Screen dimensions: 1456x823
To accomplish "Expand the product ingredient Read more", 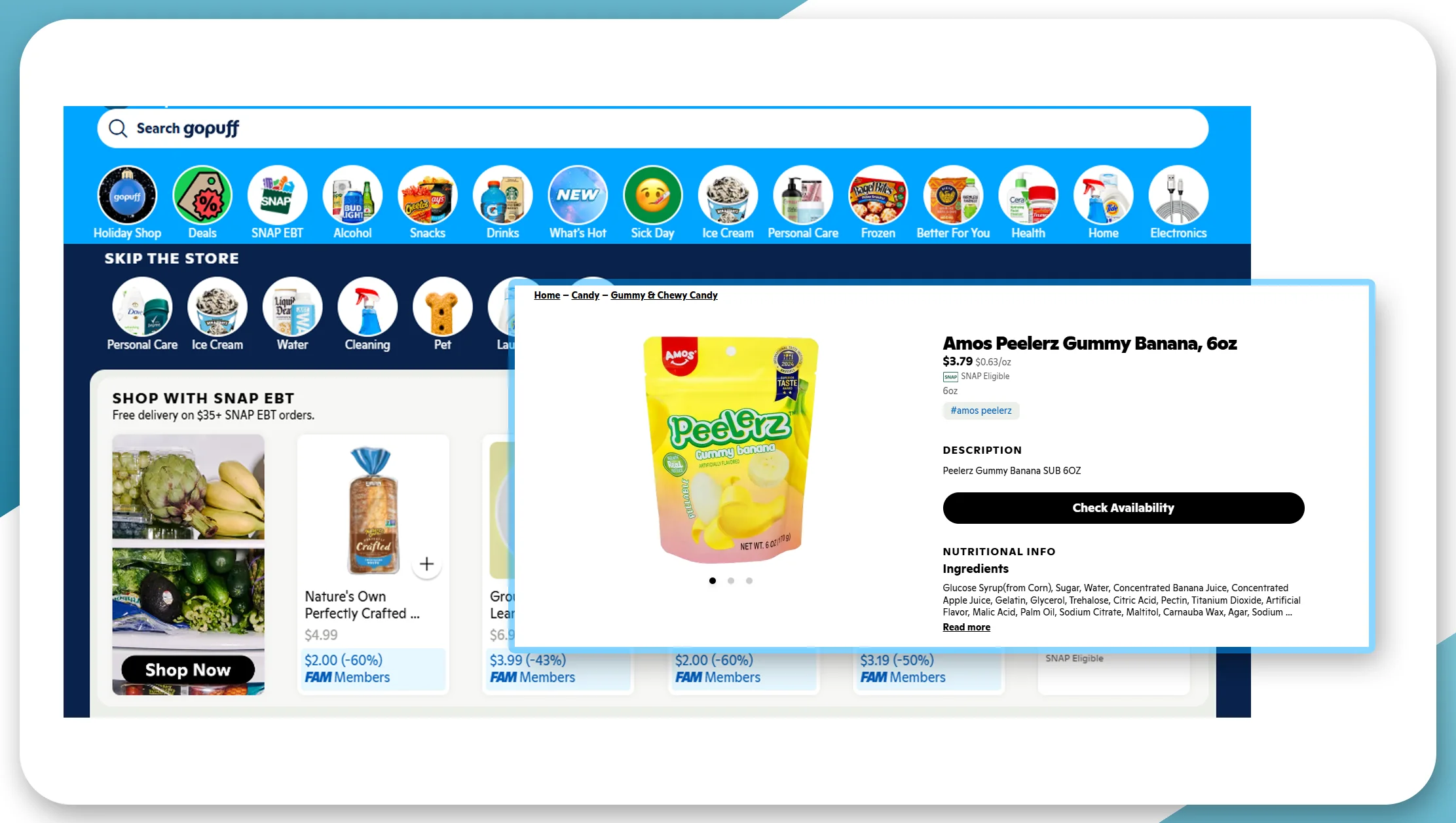I will pyautogui.click(x=966, y=627).
